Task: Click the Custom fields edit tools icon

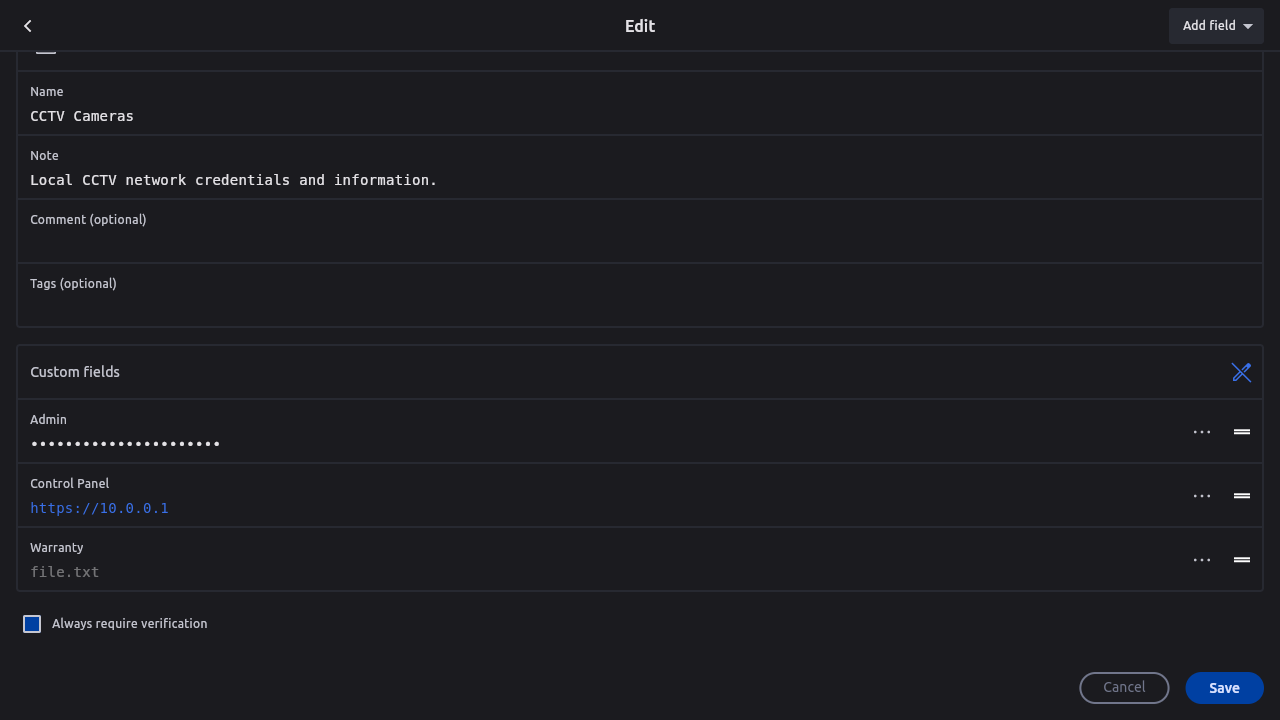Action: click(1241, 372)
